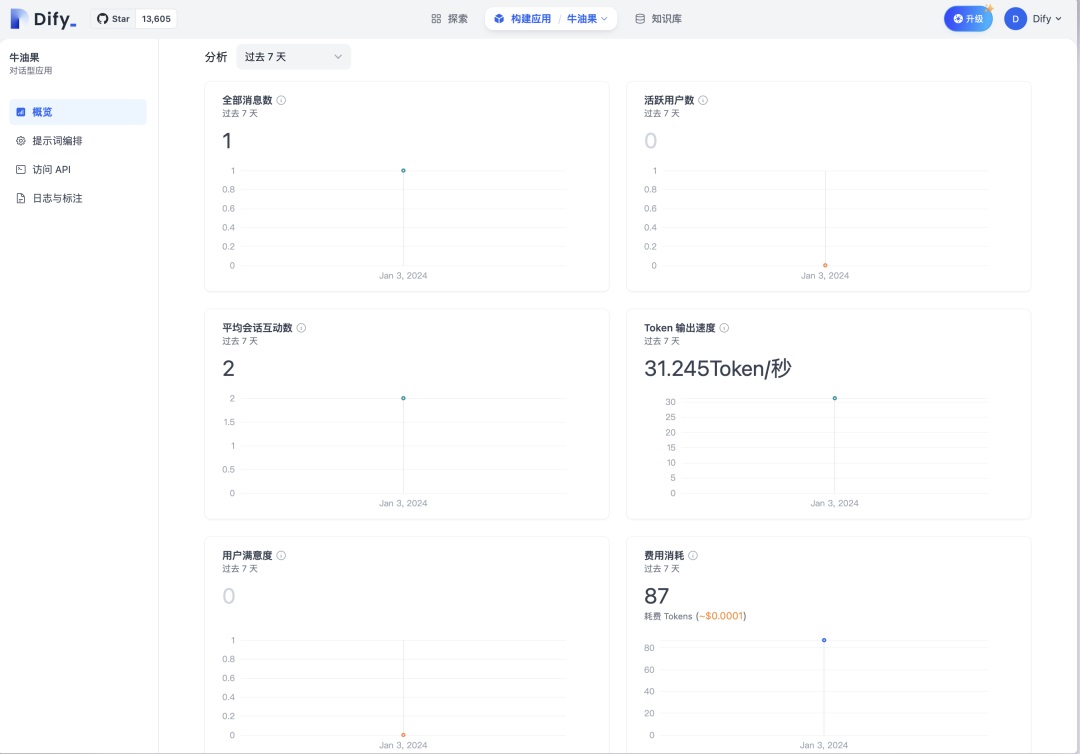The height and width of the screenshot is (754, 1080).
Task: Click the info tooltip beside 费用消耗
Action: click(x=692, y=555)
